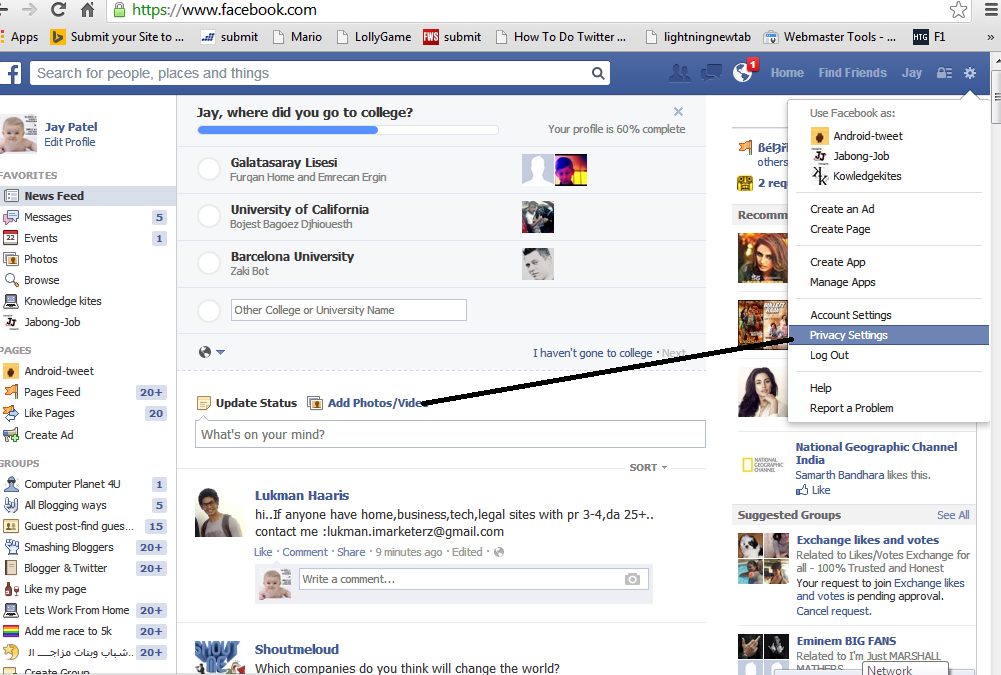Select Privacy Settings from the gear menu
1001x675 pixels.
[847, 334]
